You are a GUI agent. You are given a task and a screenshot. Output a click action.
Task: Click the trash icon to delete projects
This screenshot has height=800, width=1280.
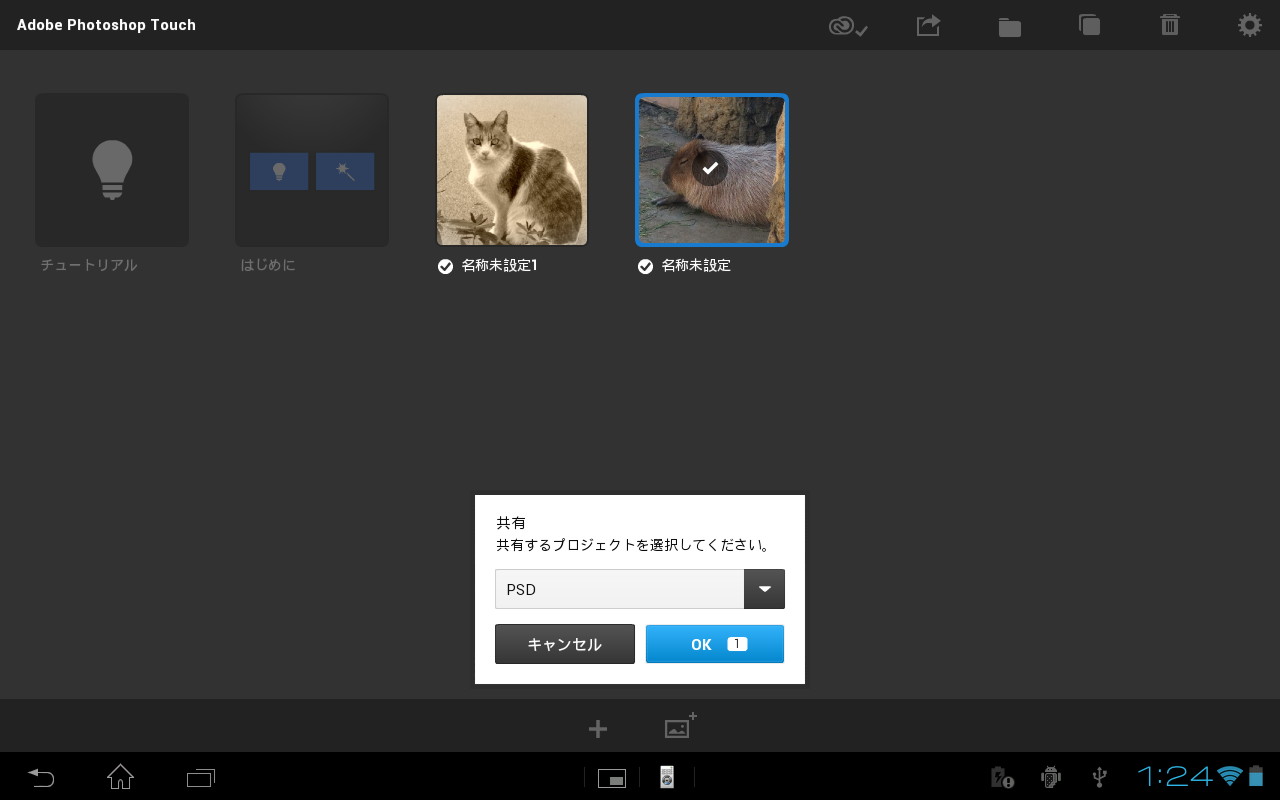1169,26
